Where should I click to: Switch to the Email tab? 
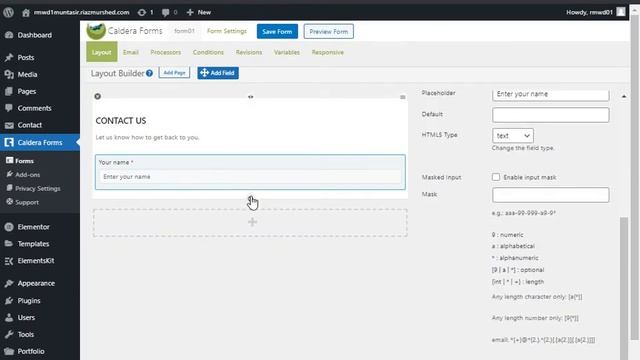pos(131,52)
